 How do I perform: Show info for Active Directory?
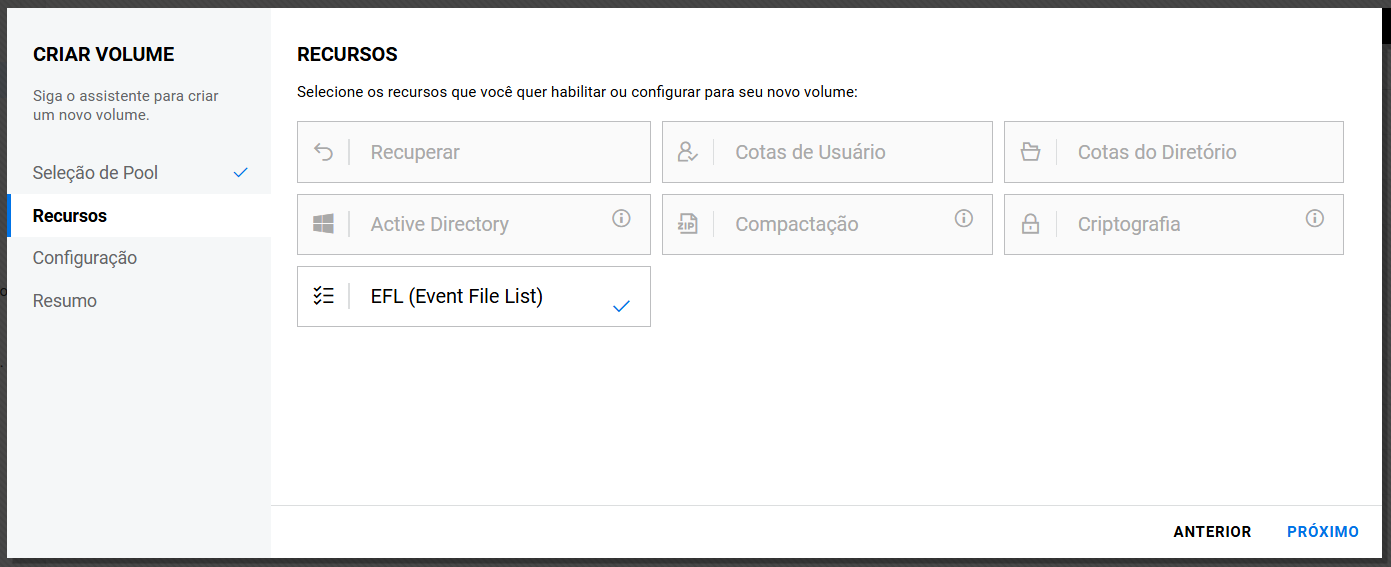click(621, 218)
